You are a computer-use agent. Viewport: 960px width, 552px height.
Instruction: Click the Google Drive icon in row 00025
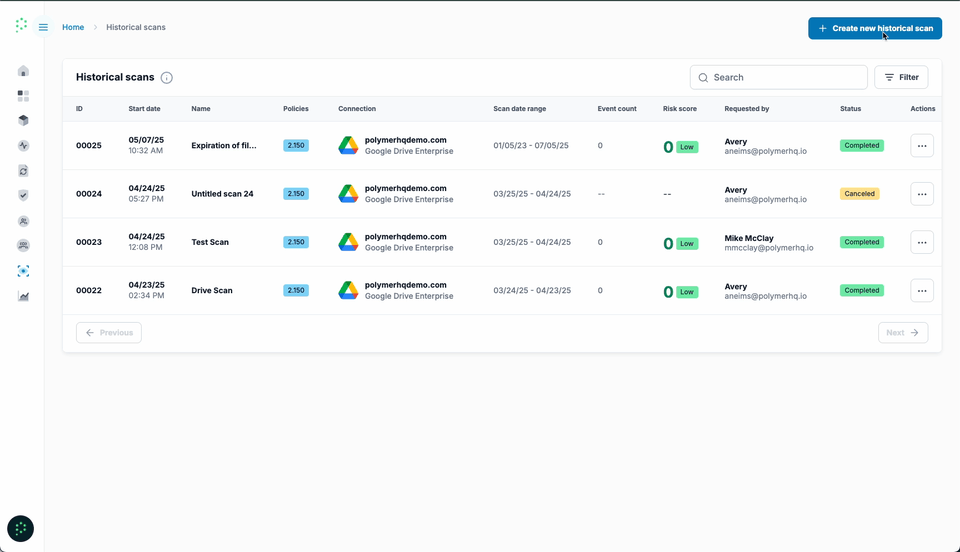(348, 146)
